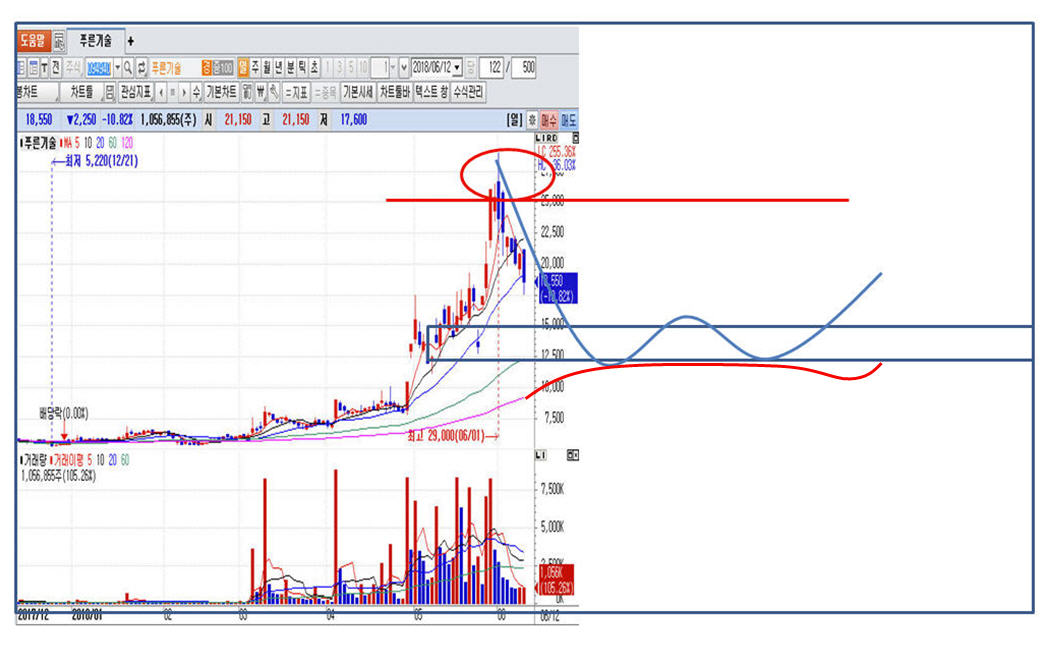Click the save icon next to 차트툴
1041x656 pixels.
(109, 93)
